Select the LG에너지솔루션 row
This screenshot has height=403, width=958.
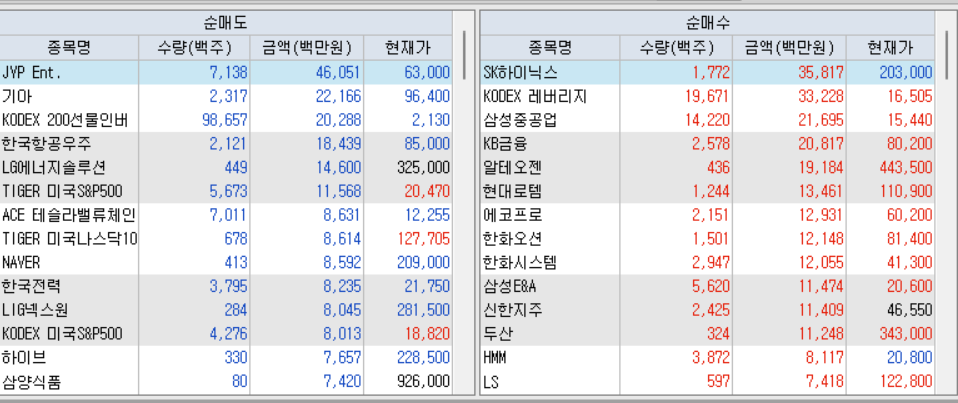(226, 168)
